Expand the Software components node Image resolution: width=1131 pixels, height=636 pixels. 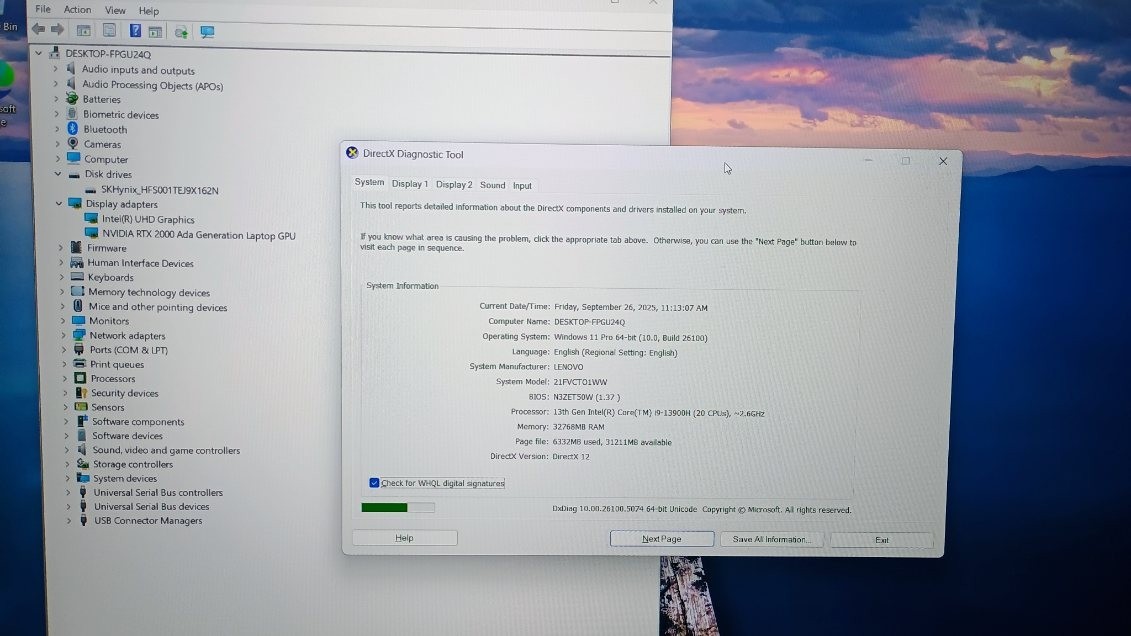[66, 421]
